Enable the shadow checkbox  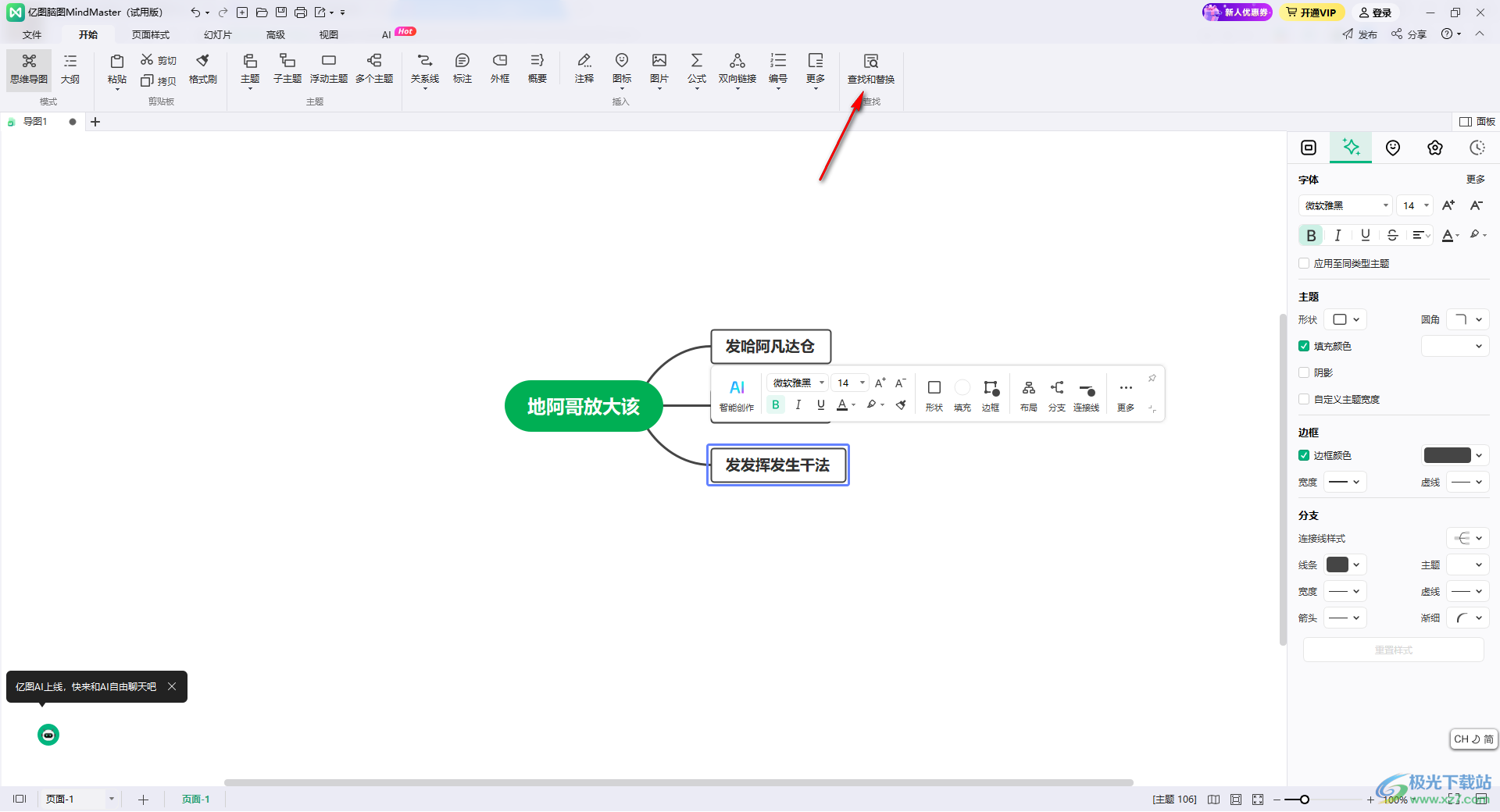tap(1304, 372)
